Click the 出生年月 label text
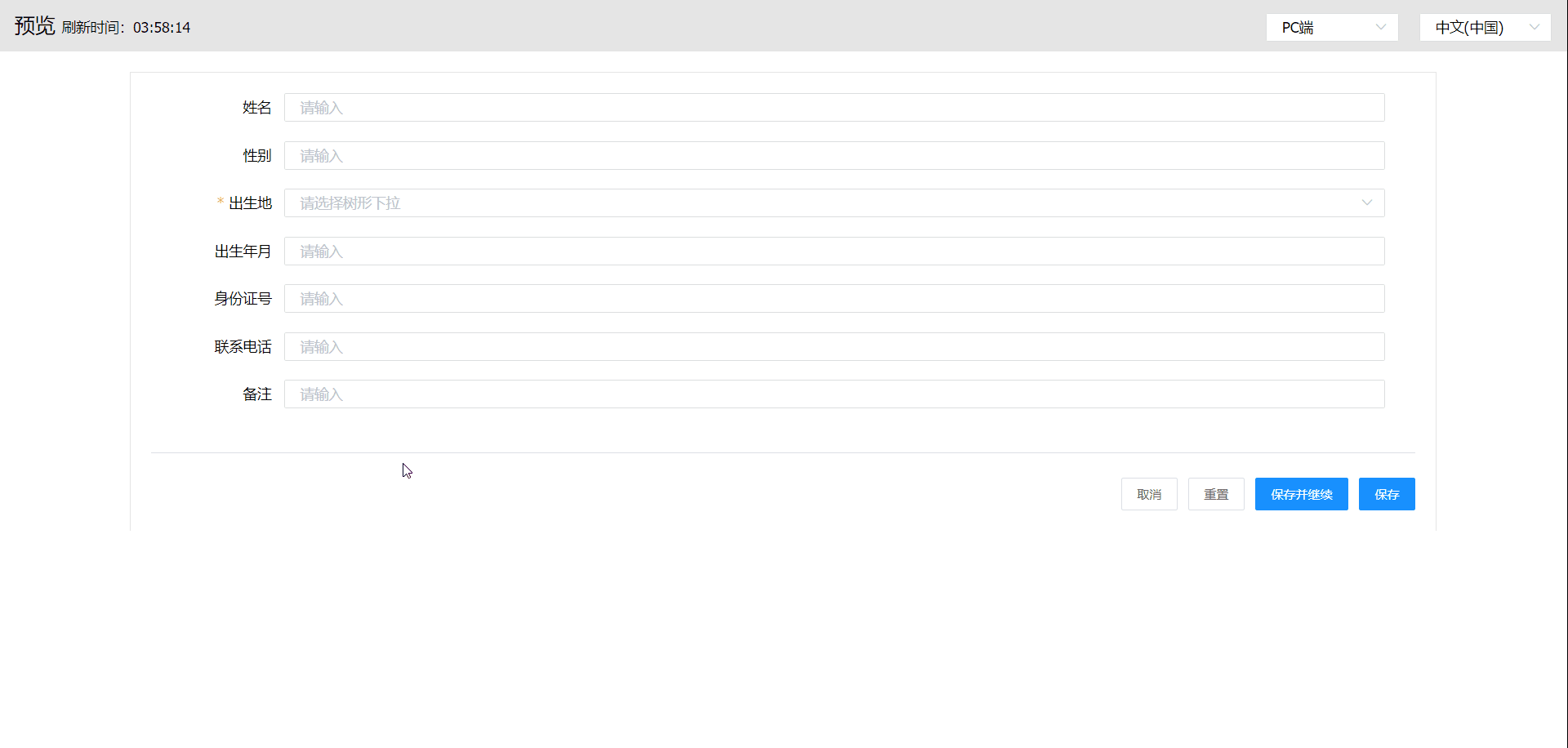1568x748 pixels. coord(243,252)
